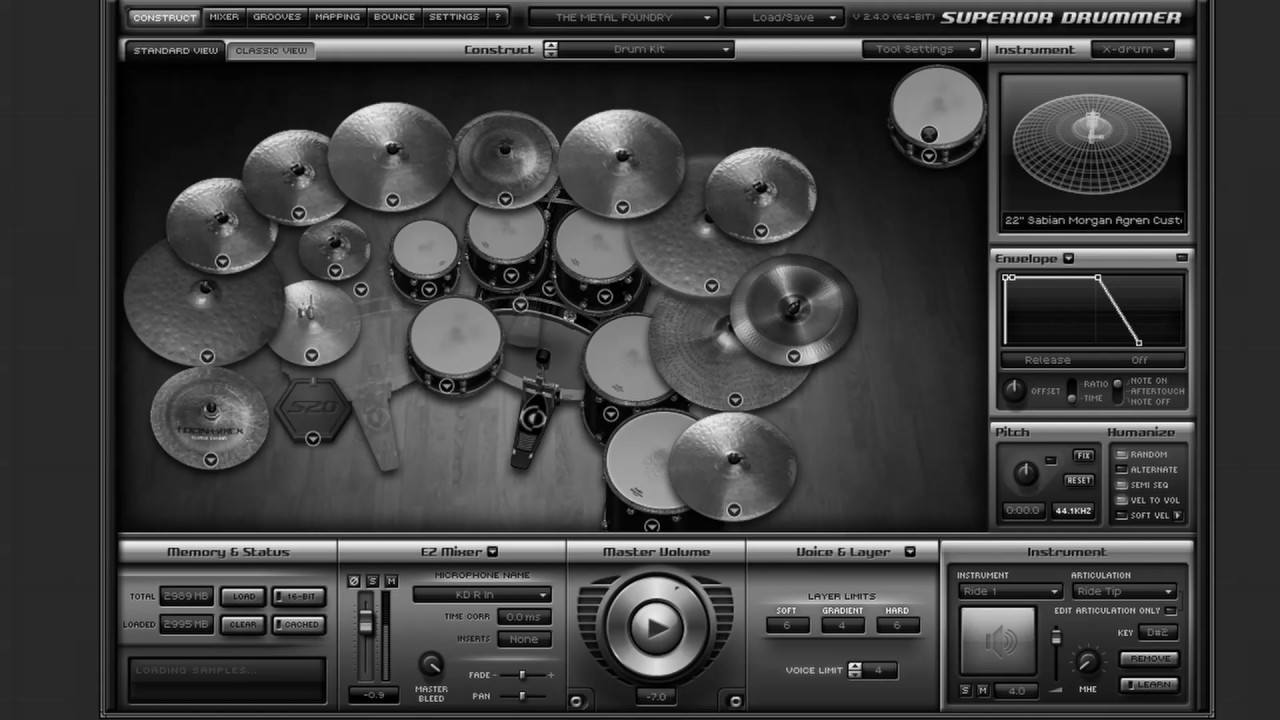
Task: Click the left corner icon below Master Volume
Action: (x=576, y=701)
